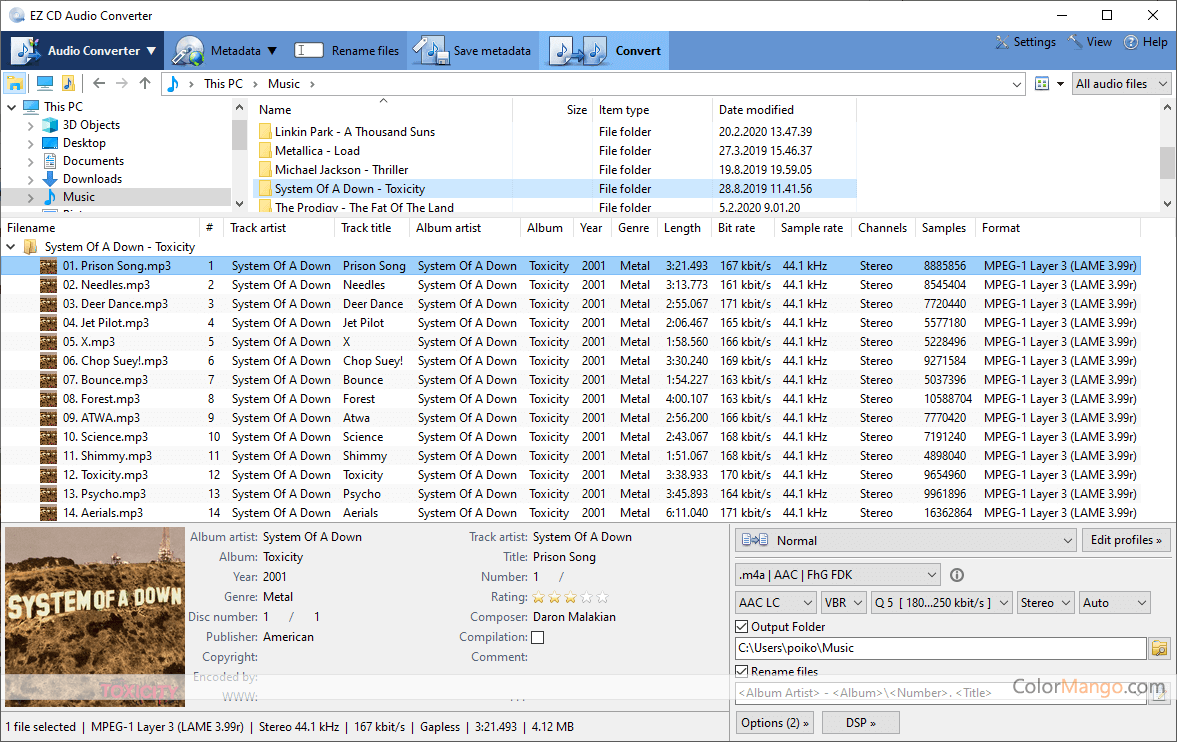Open the VBR mode dropdown

coord(844,603)
